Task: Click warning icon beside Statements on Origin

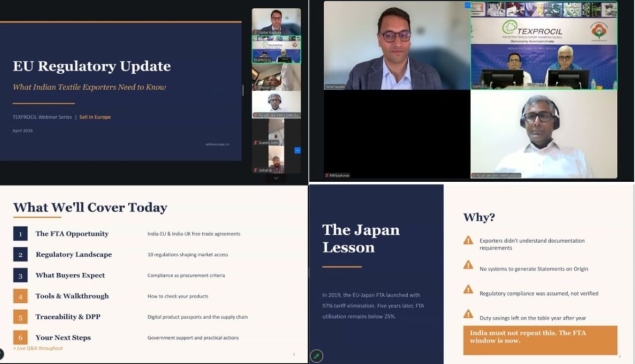Action: tap(468, 265)
